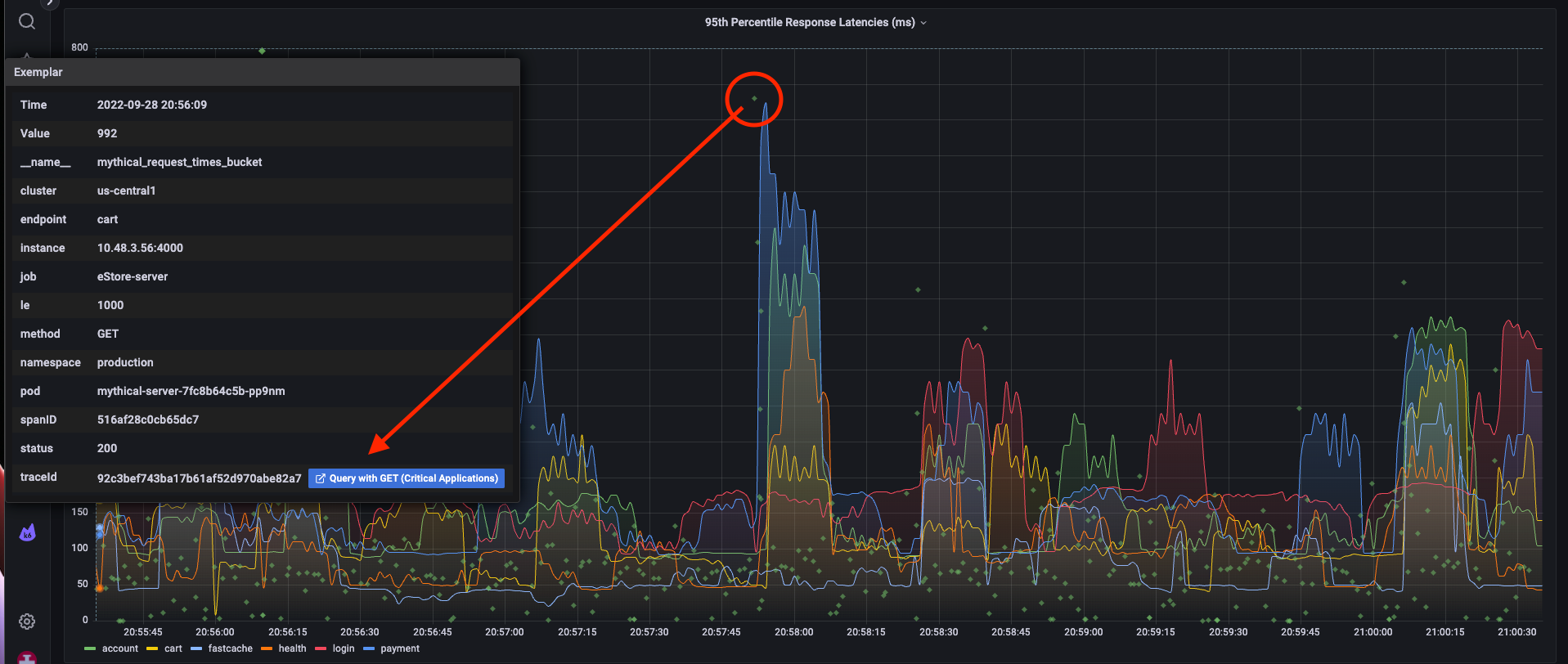Click the orange health legend color swatch
Image resolution: width=1568 pixels, height=664 pixels.
pyautogui.click(x=267, y=649)
